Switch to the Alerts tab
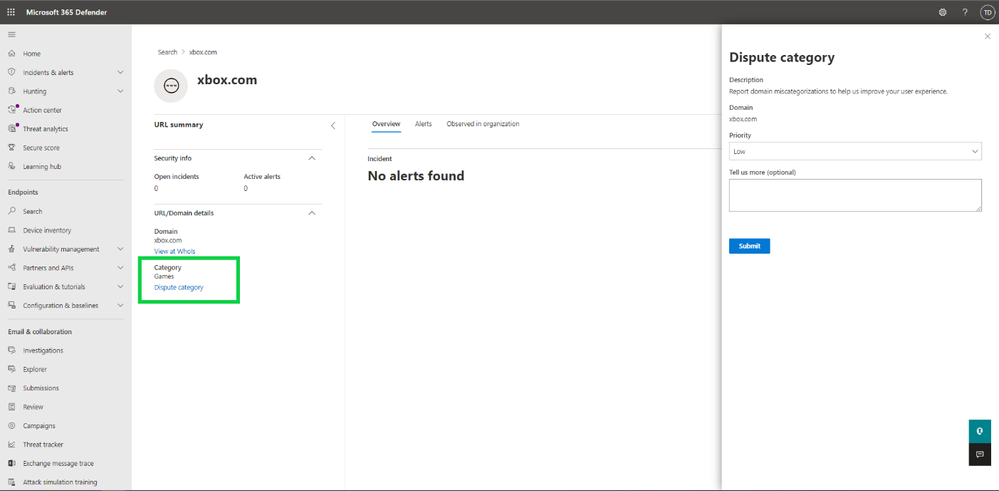 coord(423,124)
